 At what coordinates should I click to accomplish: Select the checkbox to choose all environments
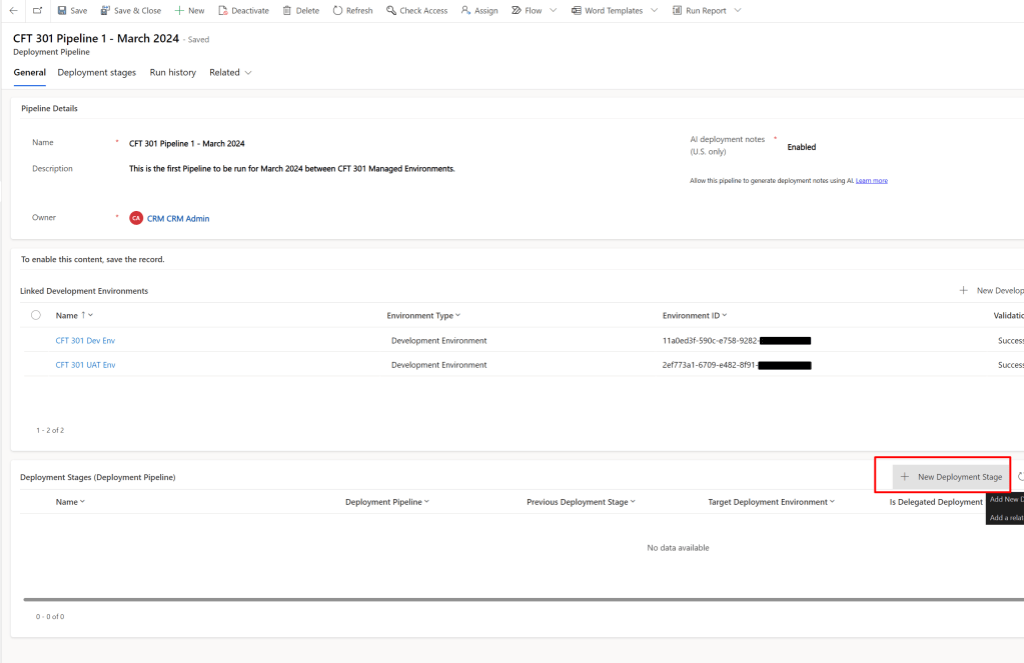[x=35, y=314]
